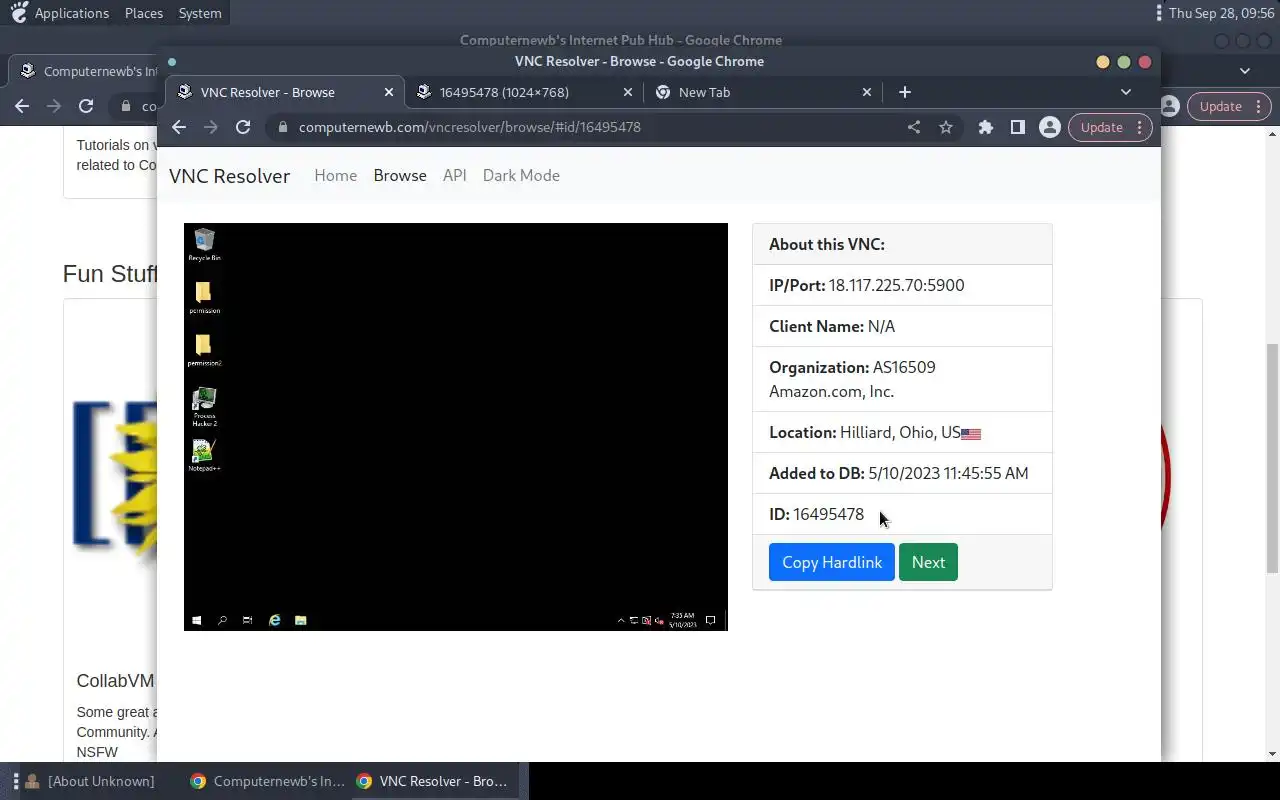Go back in VNC Resolver window
The height and width of the screenshot is (800, 1280).
pyautogui.click(x=179, y=127)
